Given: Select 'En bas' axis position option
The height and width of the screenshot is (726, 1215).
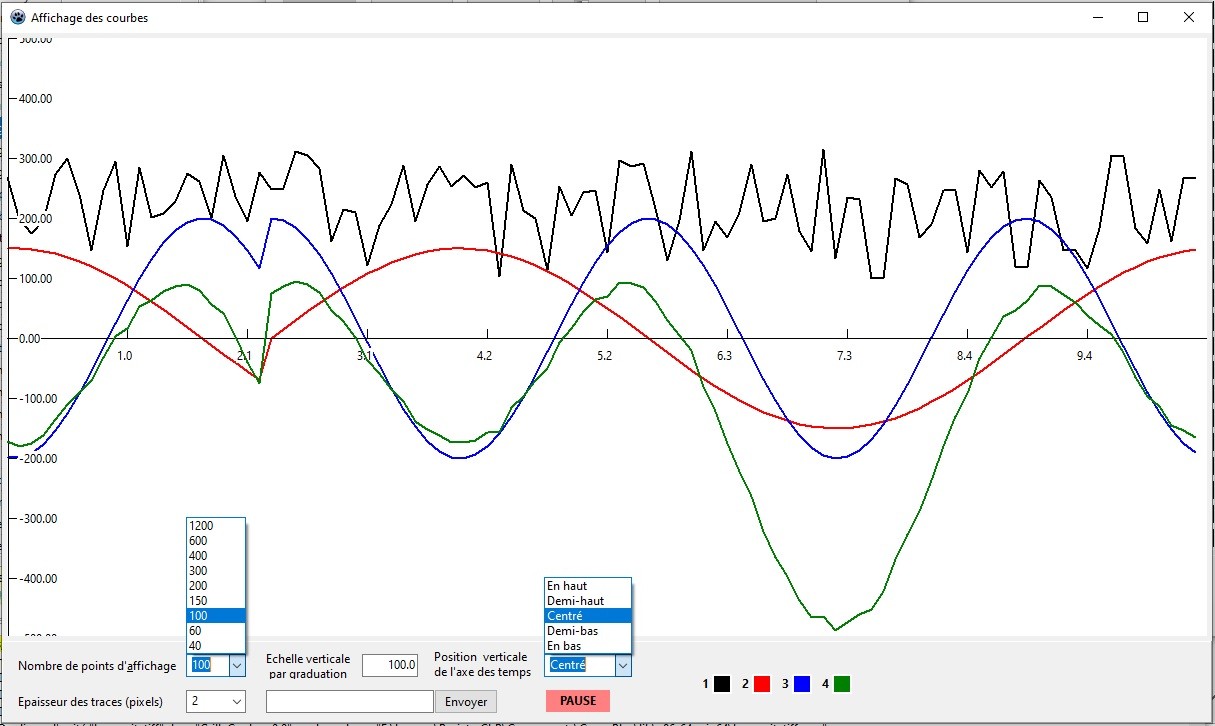Looking at the screenshot, I should [x=588, y=646].
